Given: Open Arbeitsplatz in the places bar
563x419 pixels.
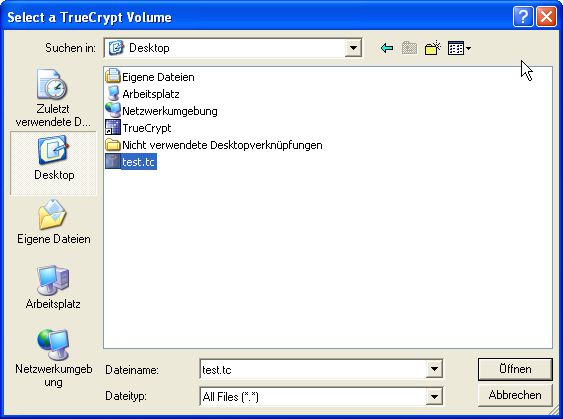Looking at the screenshot, I should [x=53, y=287].
